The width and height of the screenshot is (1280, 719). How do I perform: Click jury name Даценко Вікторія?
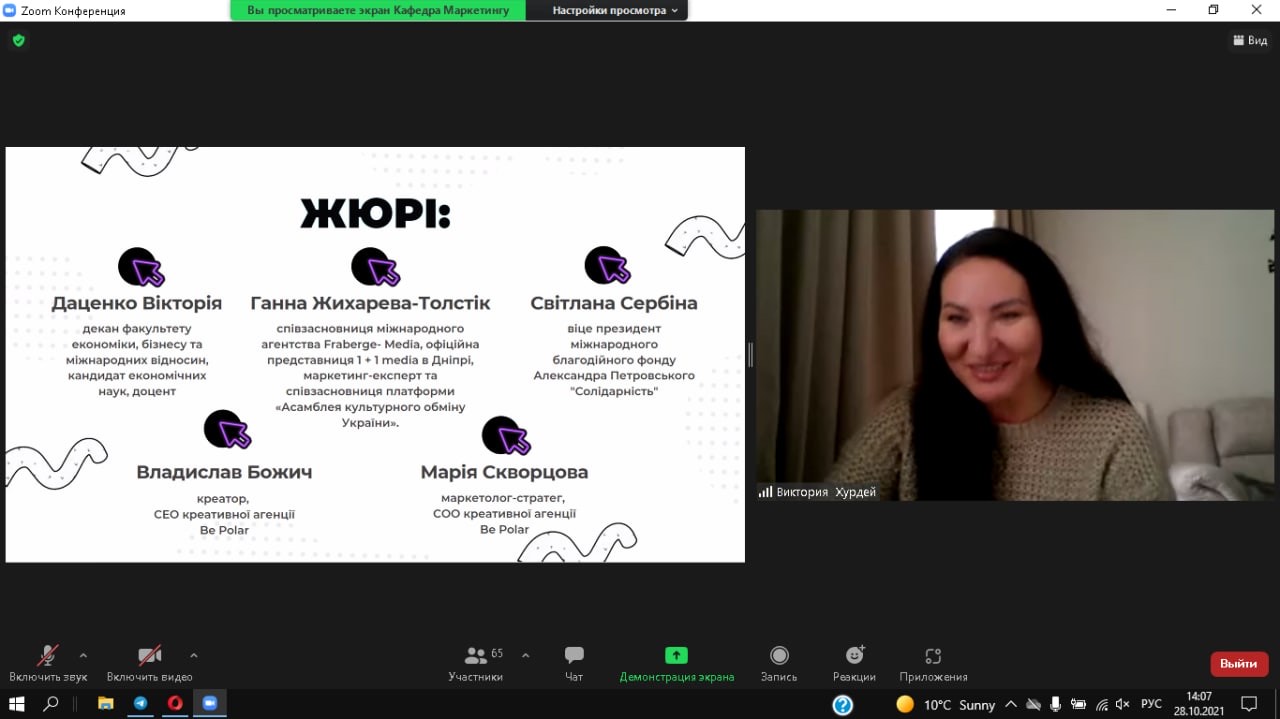(x=137, y=303)
